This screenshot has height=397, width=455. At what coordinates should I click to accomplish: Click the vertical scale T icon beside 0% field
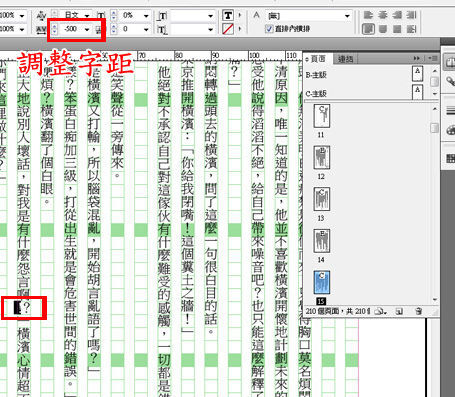(x=101, y=15)
